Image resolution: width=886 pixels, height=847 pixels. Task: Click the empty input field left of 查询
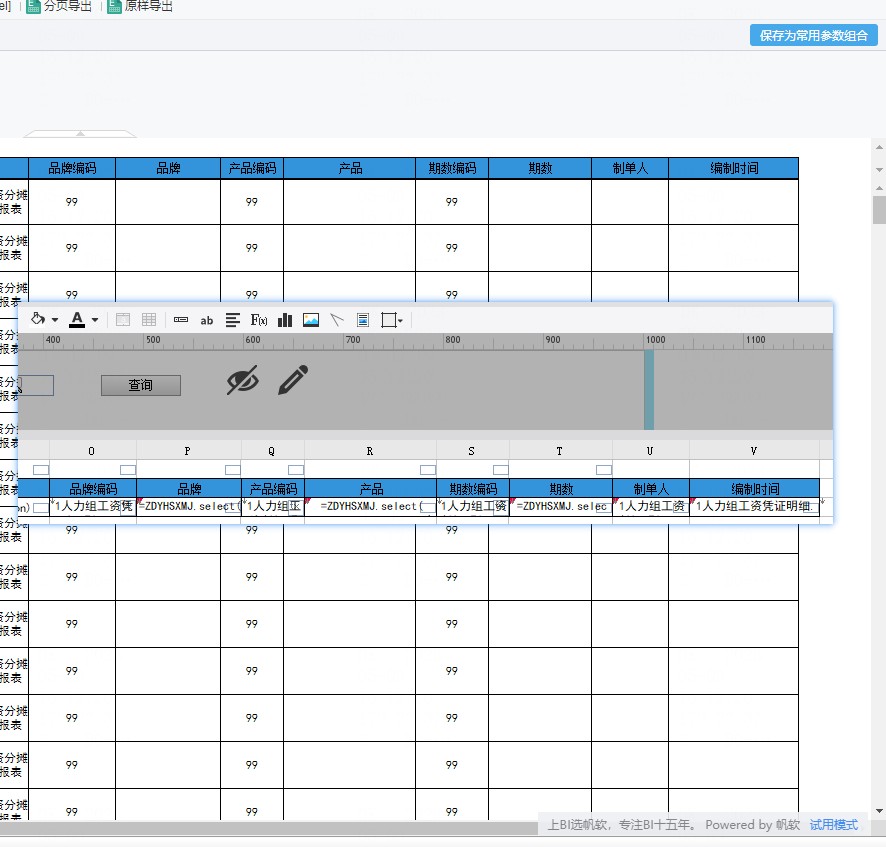pyautogui.click(x=36, y=385)
